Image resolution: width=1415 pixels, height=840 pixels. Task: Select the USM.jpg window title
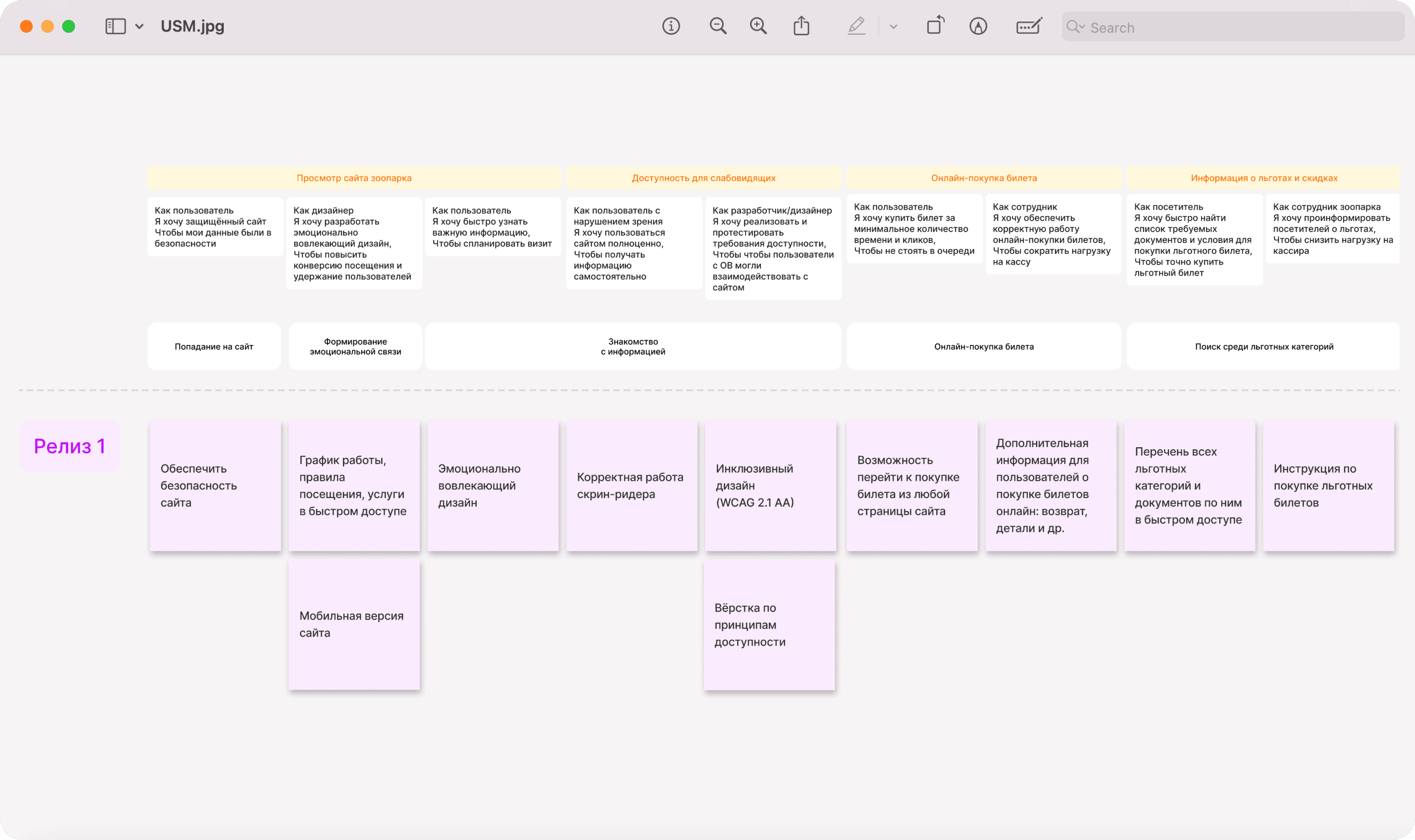tap(192, 26)
